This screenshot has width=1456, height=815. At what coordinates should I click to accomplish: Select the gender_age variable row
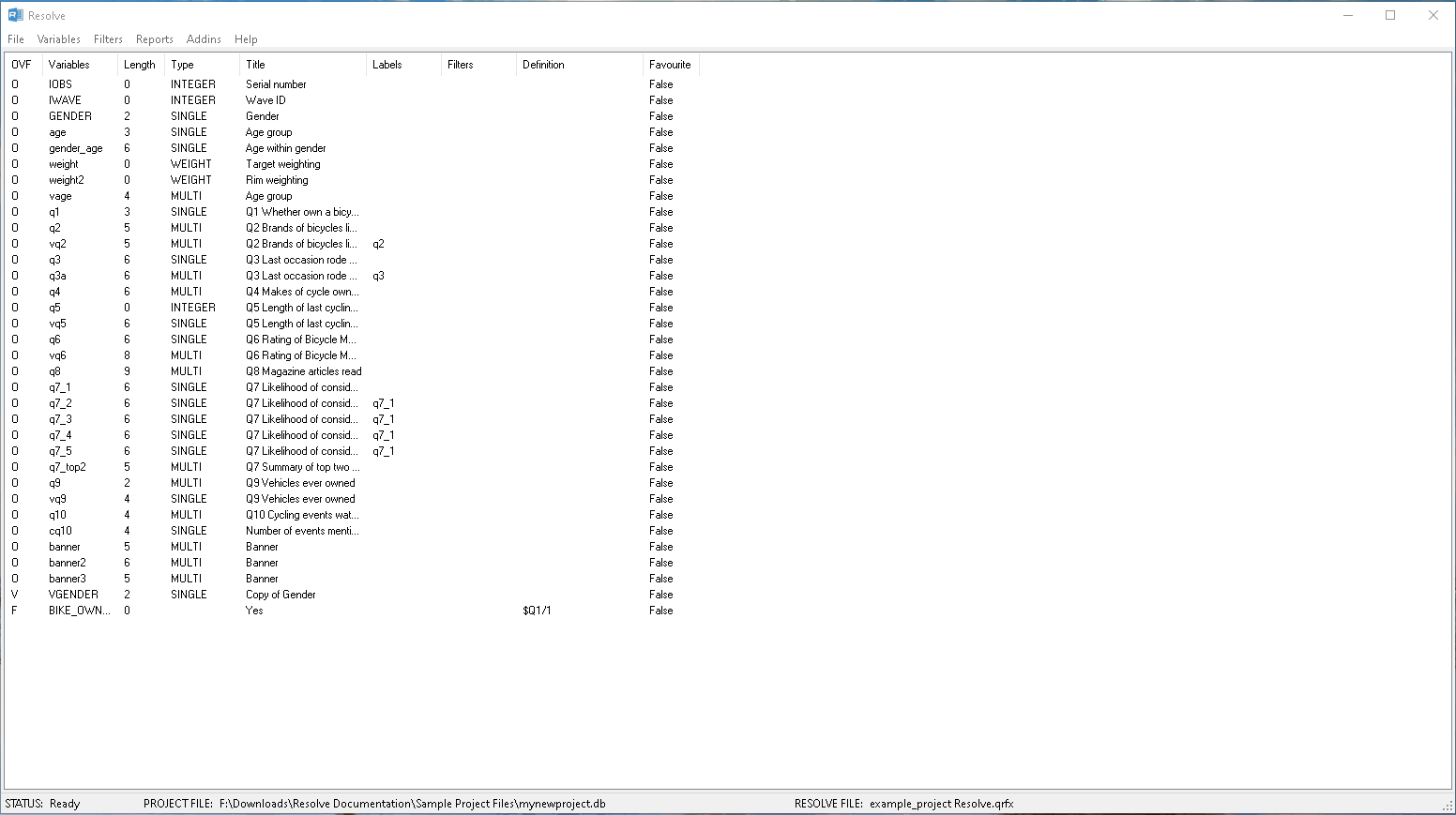[x=76, y=148]
